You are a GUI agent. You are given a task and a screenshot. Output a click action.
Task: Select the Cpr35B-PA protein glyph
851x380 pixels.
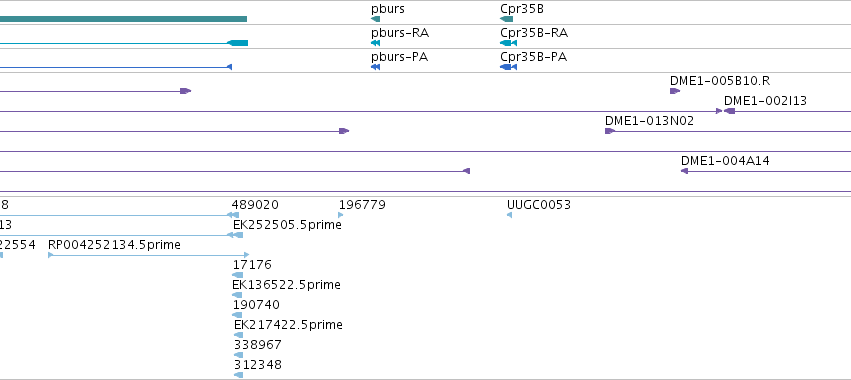(x=509, y=67)
